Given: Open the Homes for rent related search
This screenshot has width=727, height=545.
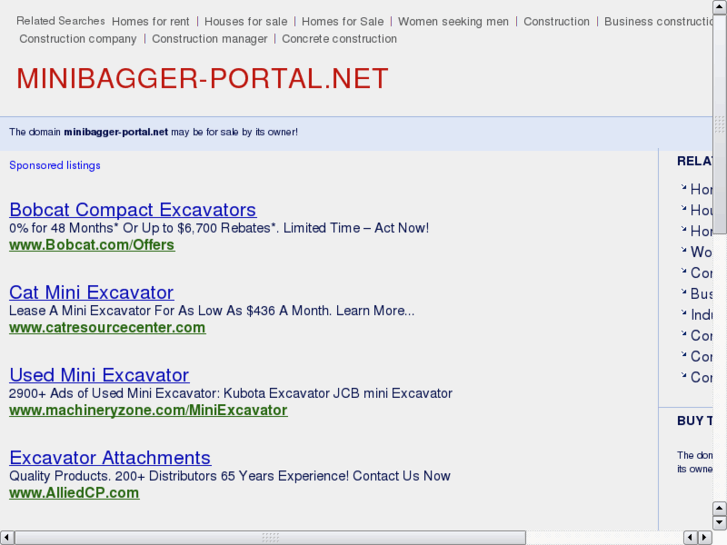Looking at the screenshot, I should 150,22.
